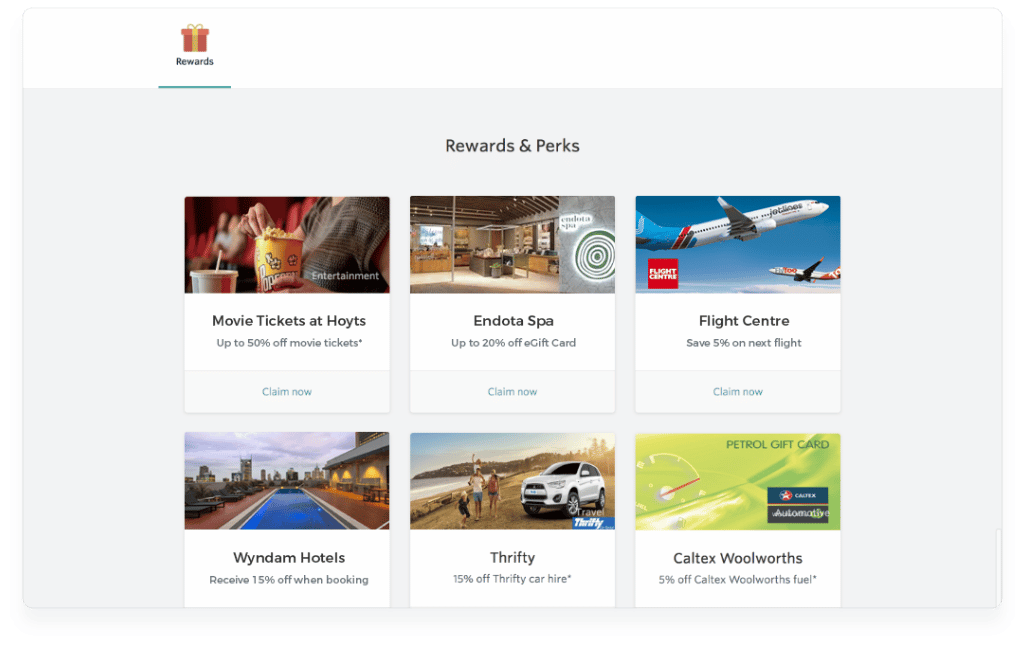Select the Flight Centre title
This screenshot has width=1025, height=646.
pos(744,321)
